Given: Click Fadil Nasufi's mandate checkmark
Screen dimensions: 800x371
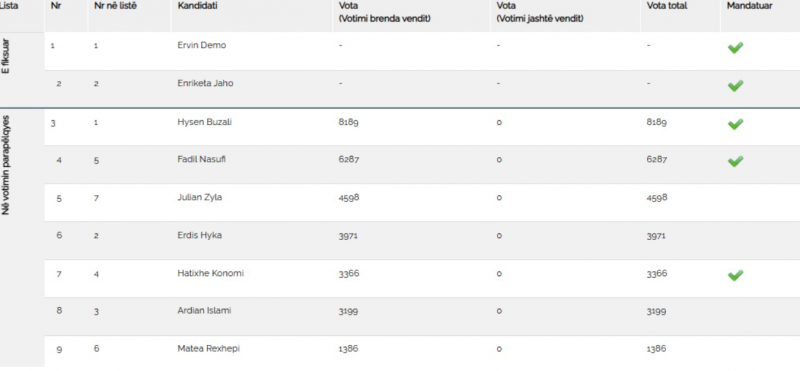Looking at the screenshot, I should tap(735, 162).
